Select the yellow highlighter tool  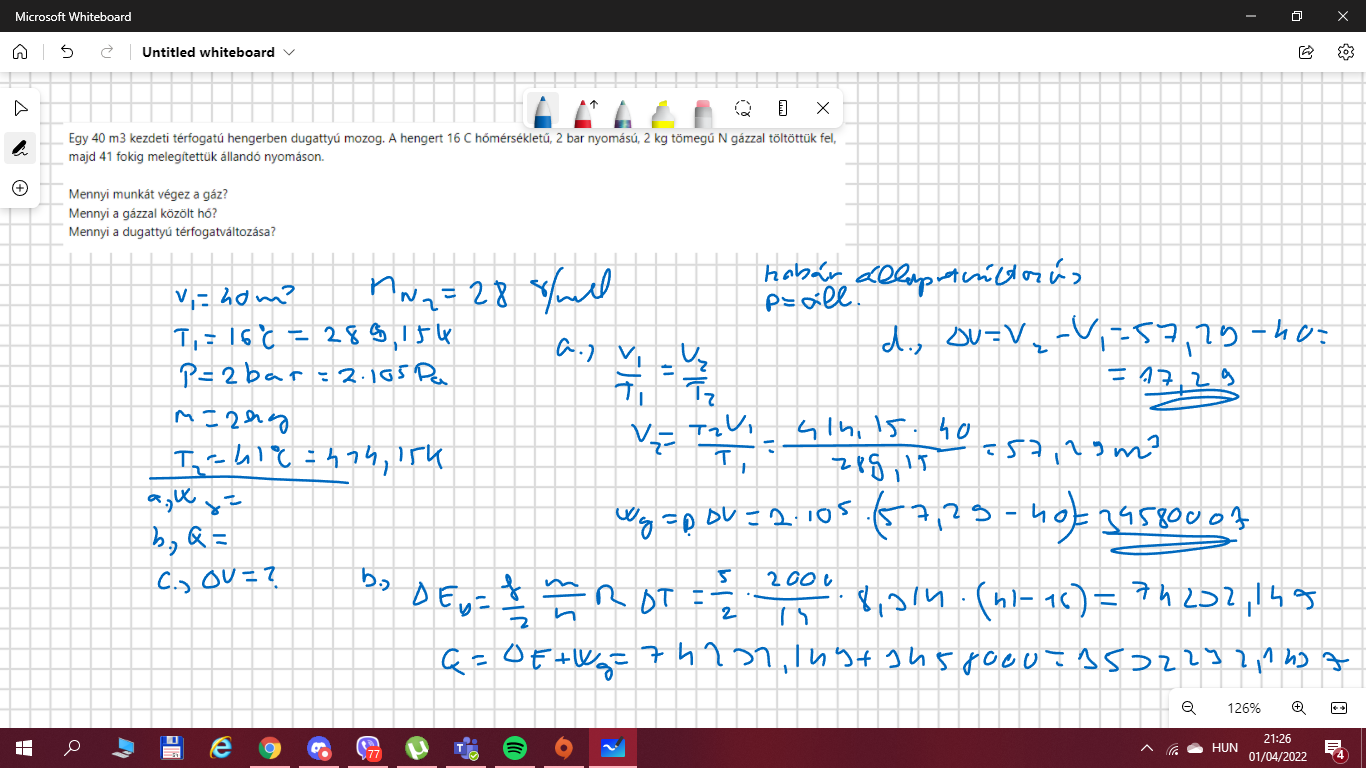(661, 108)
